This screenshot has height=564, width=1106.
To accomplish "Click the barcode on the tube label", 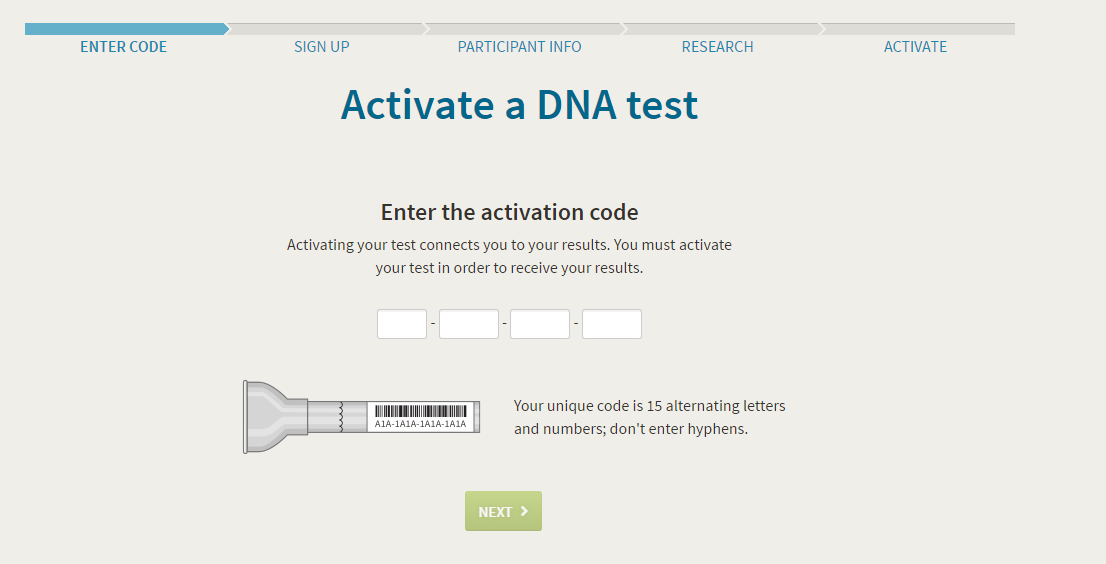I will 420,412.
